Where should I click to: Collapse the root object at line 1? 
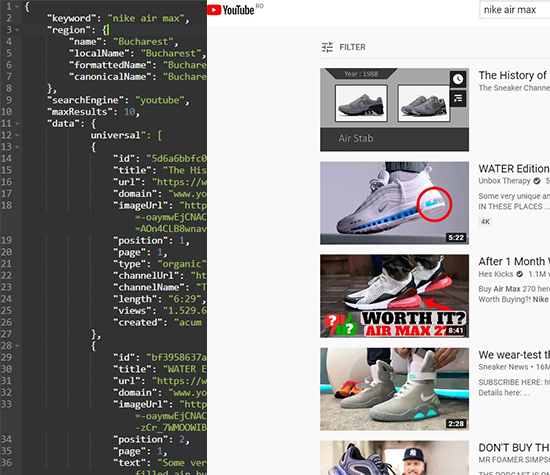17,7
